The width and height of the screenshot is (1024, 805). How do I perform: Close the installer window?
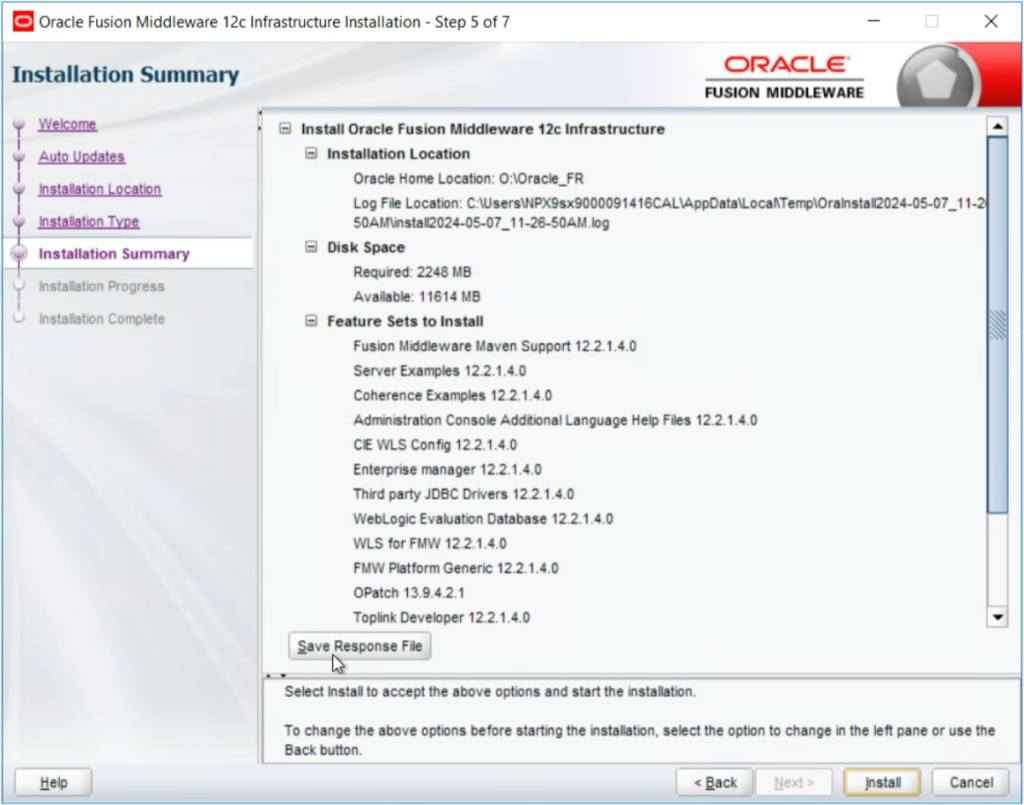click(x=991, y=22)
